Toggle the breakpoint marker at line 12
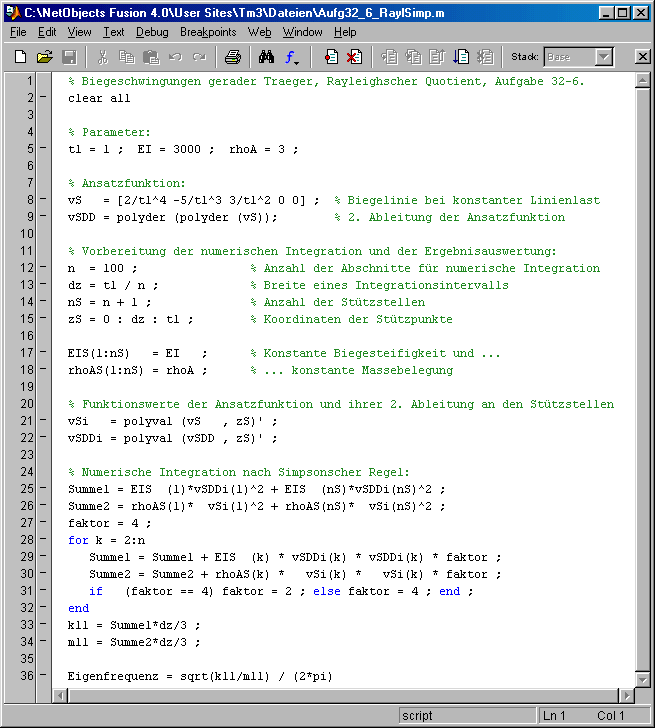655x728 pixels. [x=43, y=267]
